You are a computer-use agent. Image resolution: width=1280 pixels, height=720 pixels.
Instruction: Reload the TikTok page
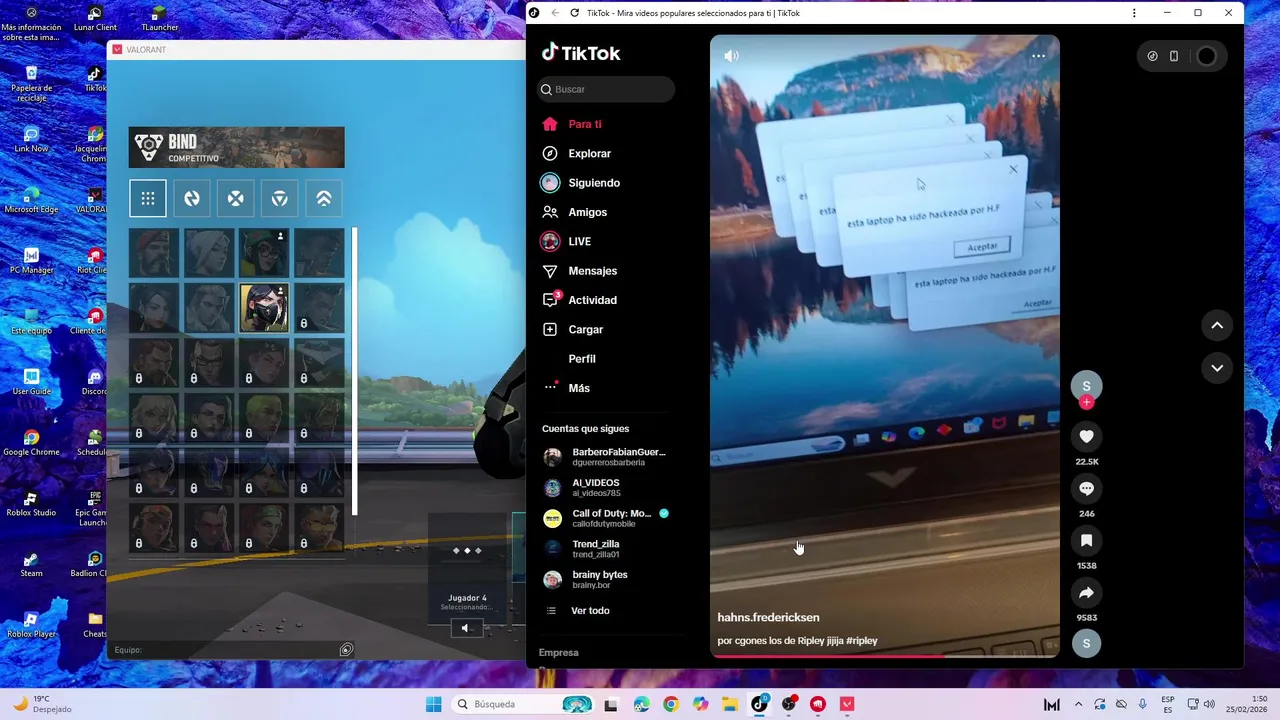(x=574, y=13)
